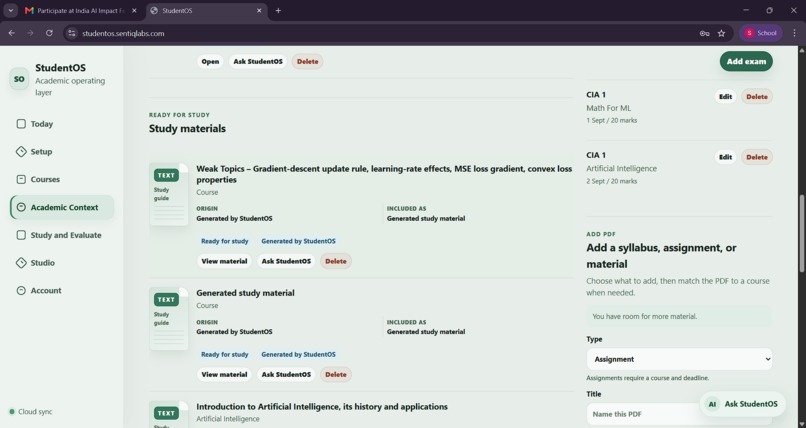Click the top Open button
Viewport: 806px width, 428px height.
210,61
